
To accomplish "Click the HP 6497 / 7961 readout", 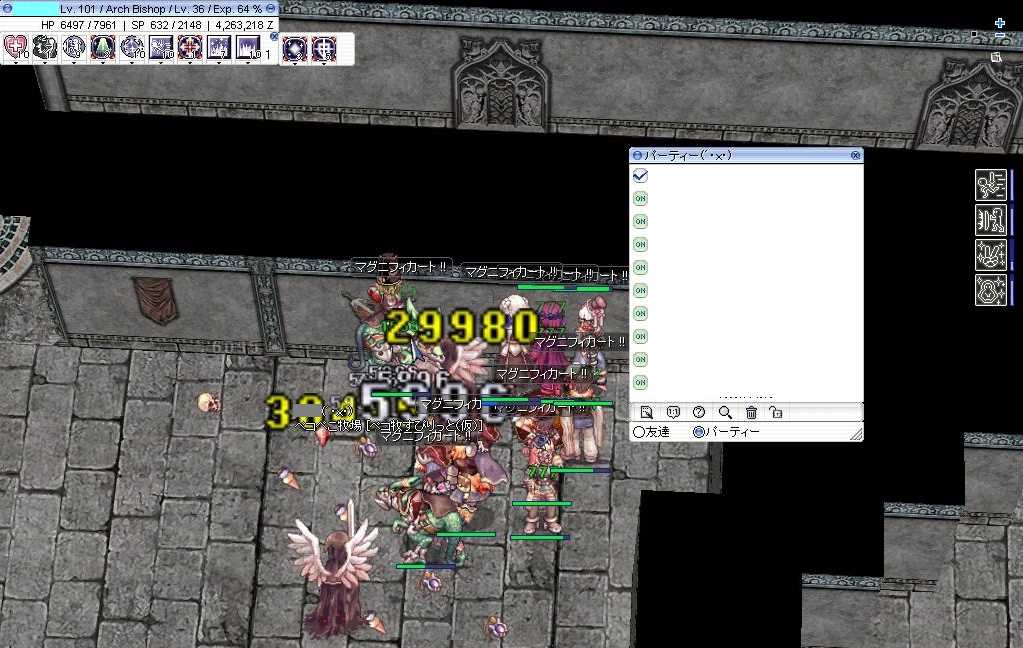I will (x=79, y=25).
